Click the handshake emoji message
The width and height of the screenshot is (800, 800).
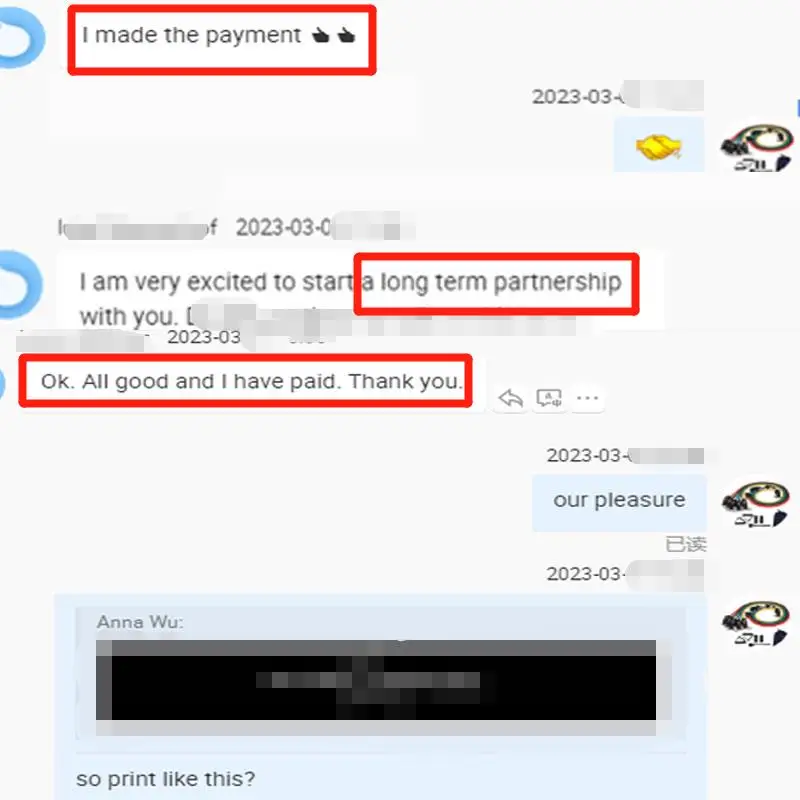tap(659, 144)
